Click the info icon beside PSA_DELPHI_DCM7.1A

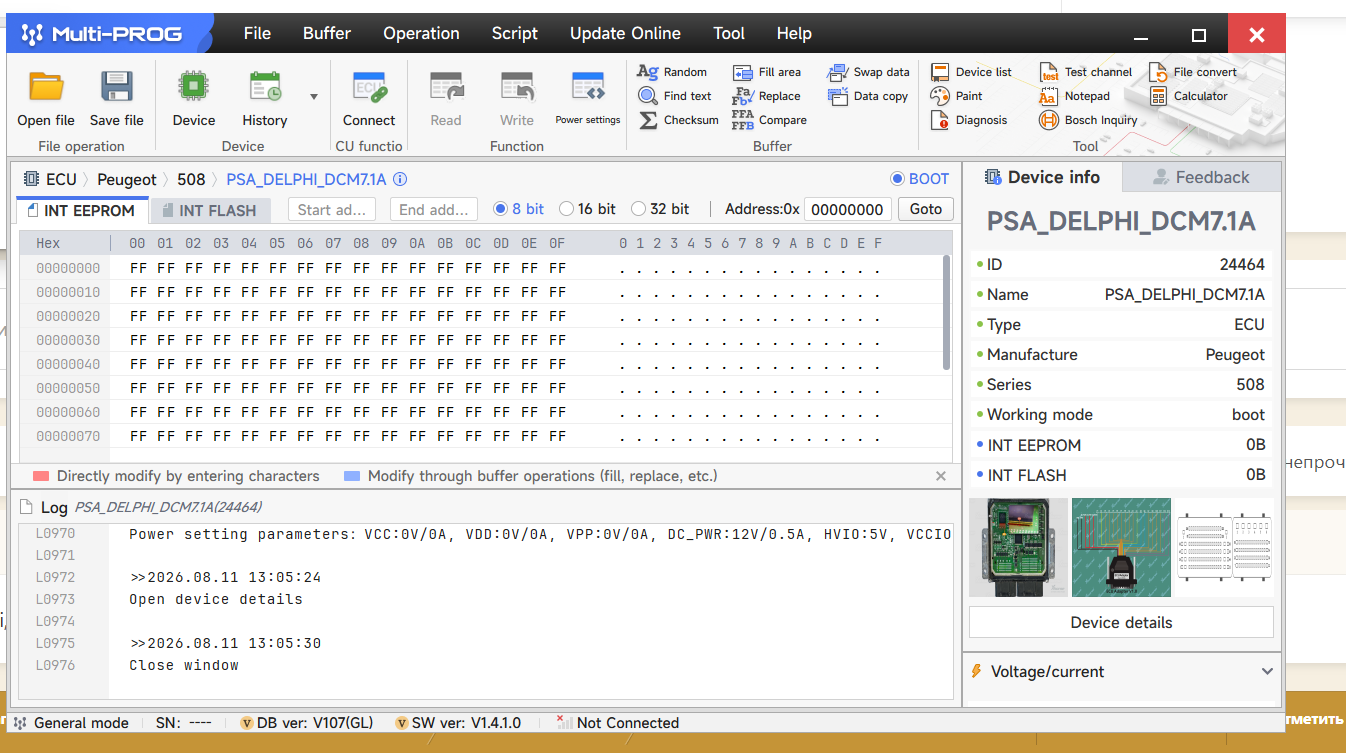pos(400,180)
